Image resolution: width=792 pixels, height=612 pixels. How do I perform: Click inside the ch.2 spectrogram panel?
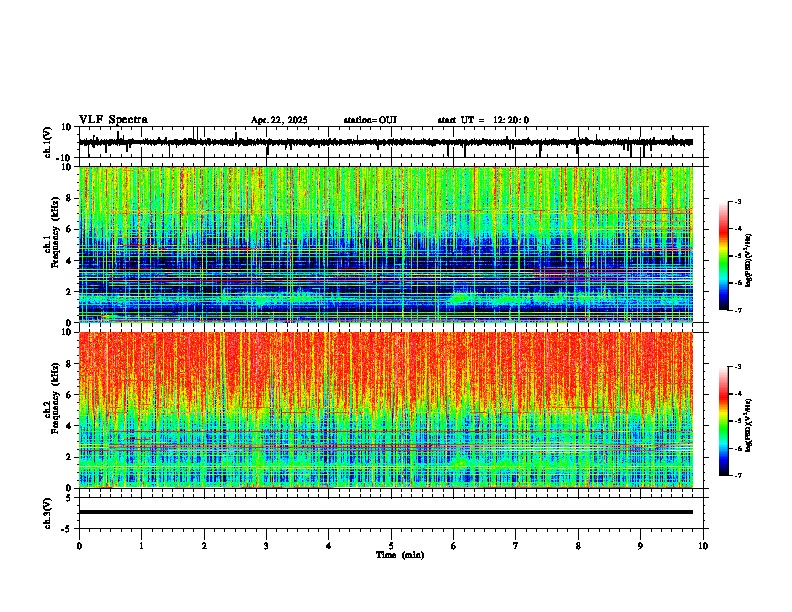[386, 410]
